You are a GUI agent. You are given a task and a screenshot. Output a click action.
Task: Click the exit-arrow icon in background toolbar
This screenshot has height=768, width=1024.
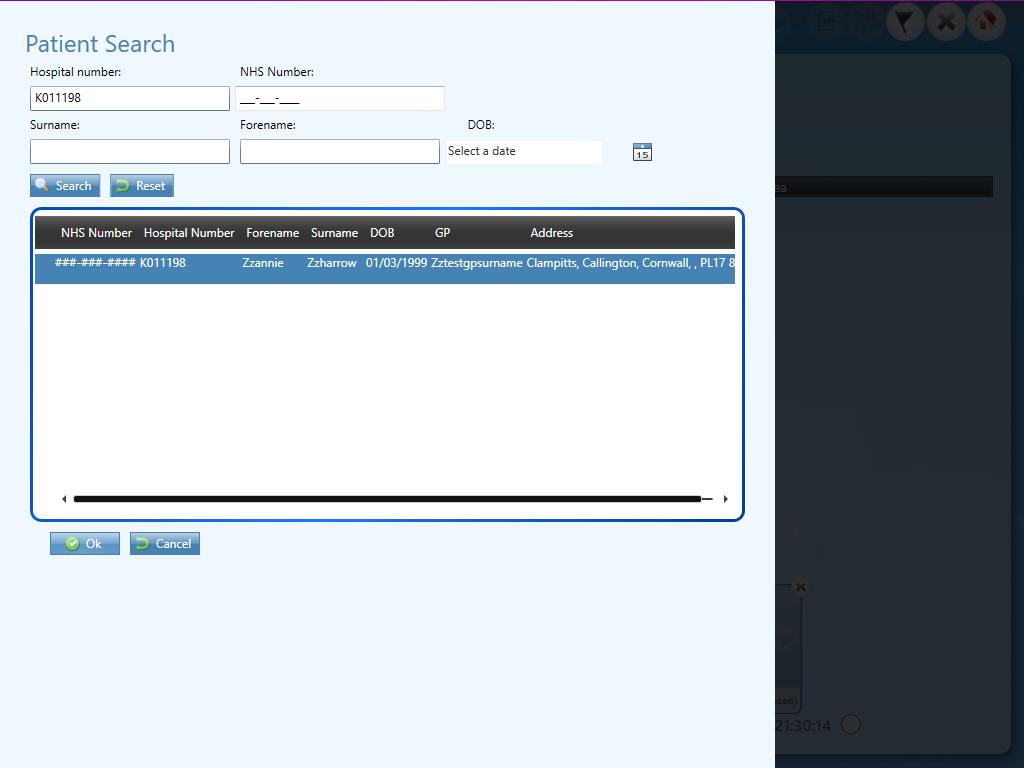coord(825,22)
